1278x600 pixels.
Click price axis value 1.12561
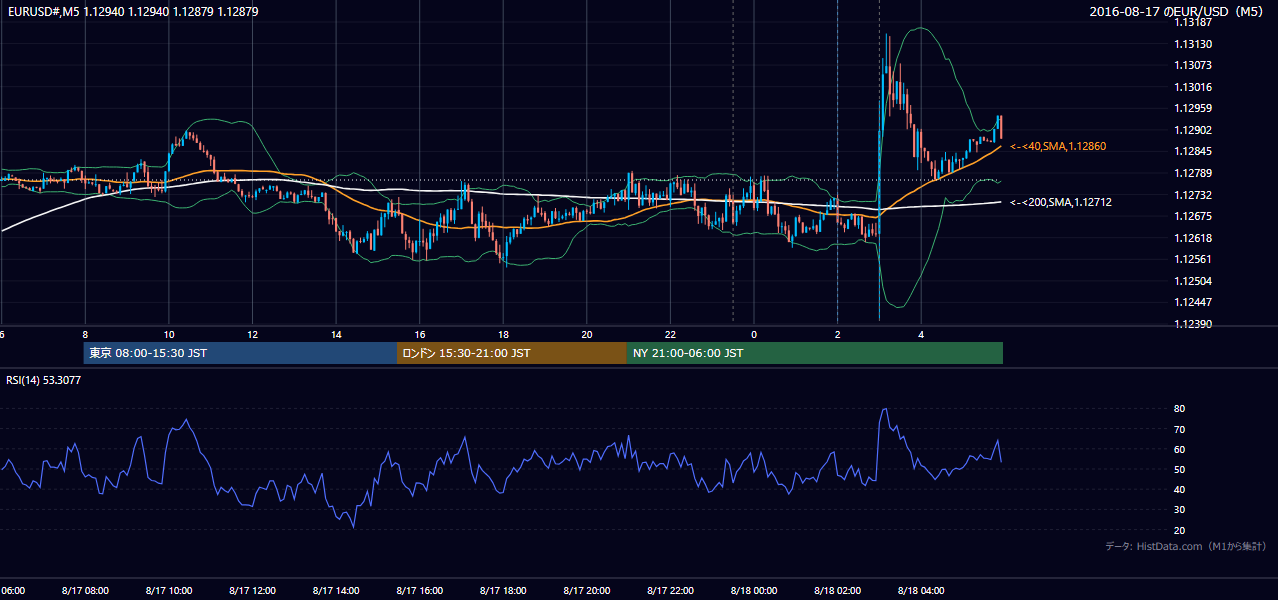click(x=1193, y=259)
